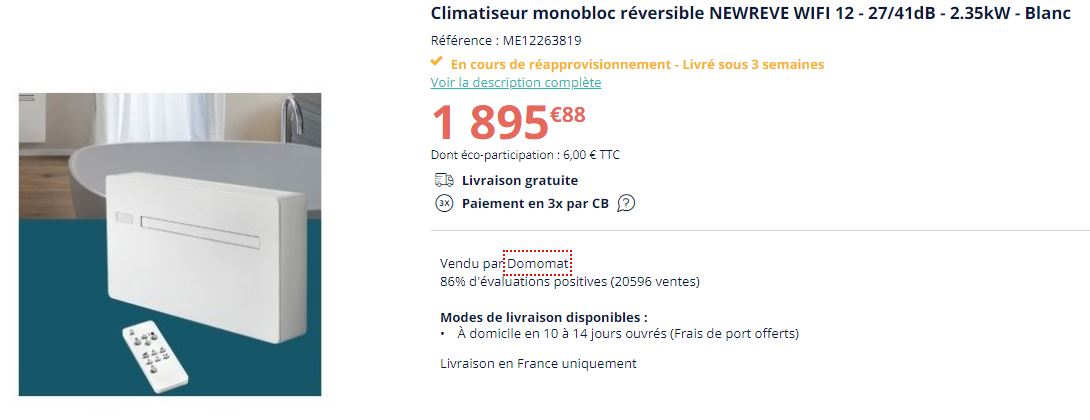Image resolution: width=1090 pixels, height=420 pixels.
Task: Click 'Paiement en 3x par CB' label
Action: point(535,204)
